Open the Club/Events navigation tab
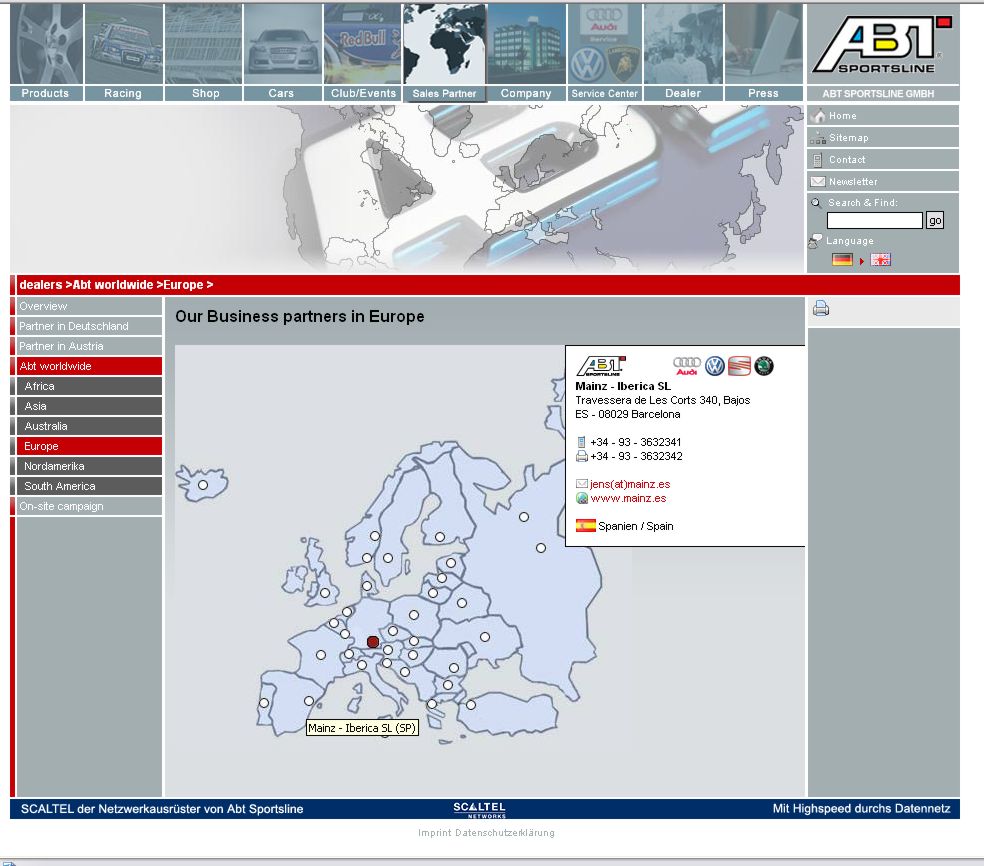The image size is (984, 866). (362, 52)
